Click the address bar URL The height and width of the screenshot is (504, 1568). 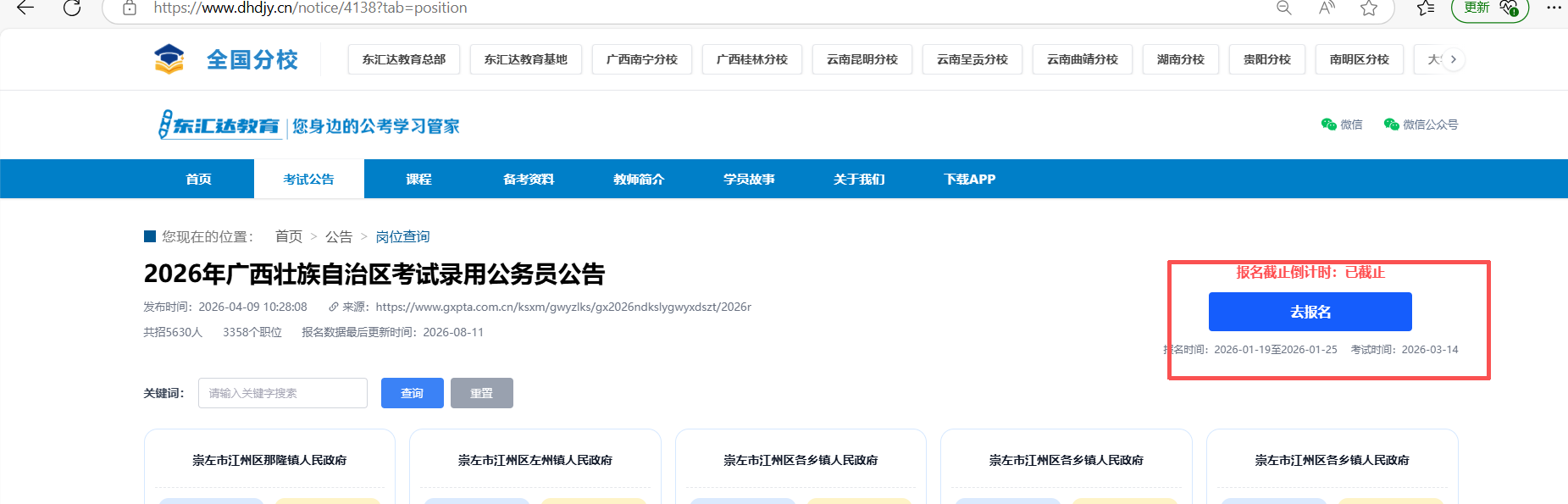coord(310,8)
